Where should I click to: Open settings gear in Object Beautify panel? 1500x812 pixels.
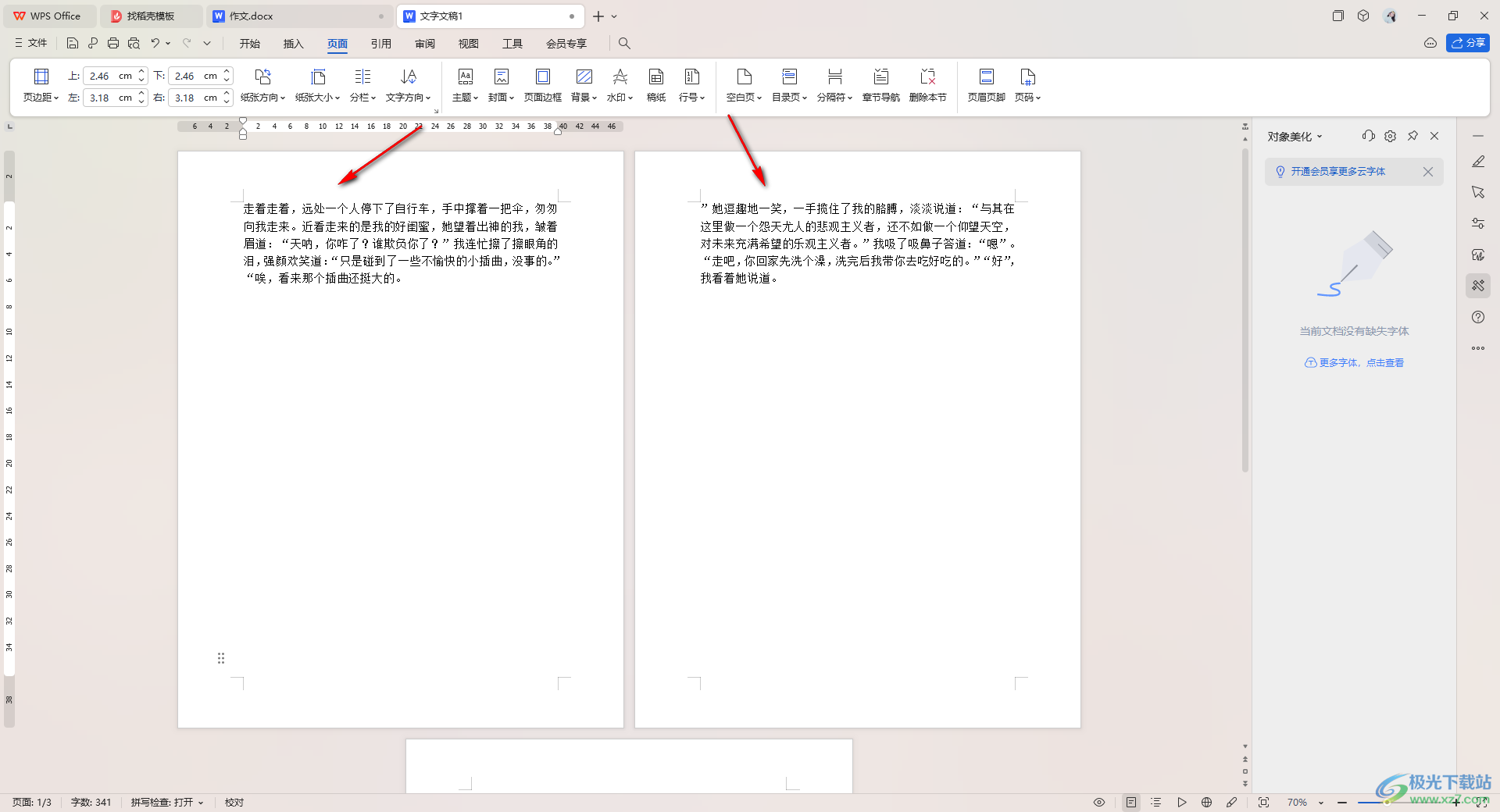(x=1390, y=136)
